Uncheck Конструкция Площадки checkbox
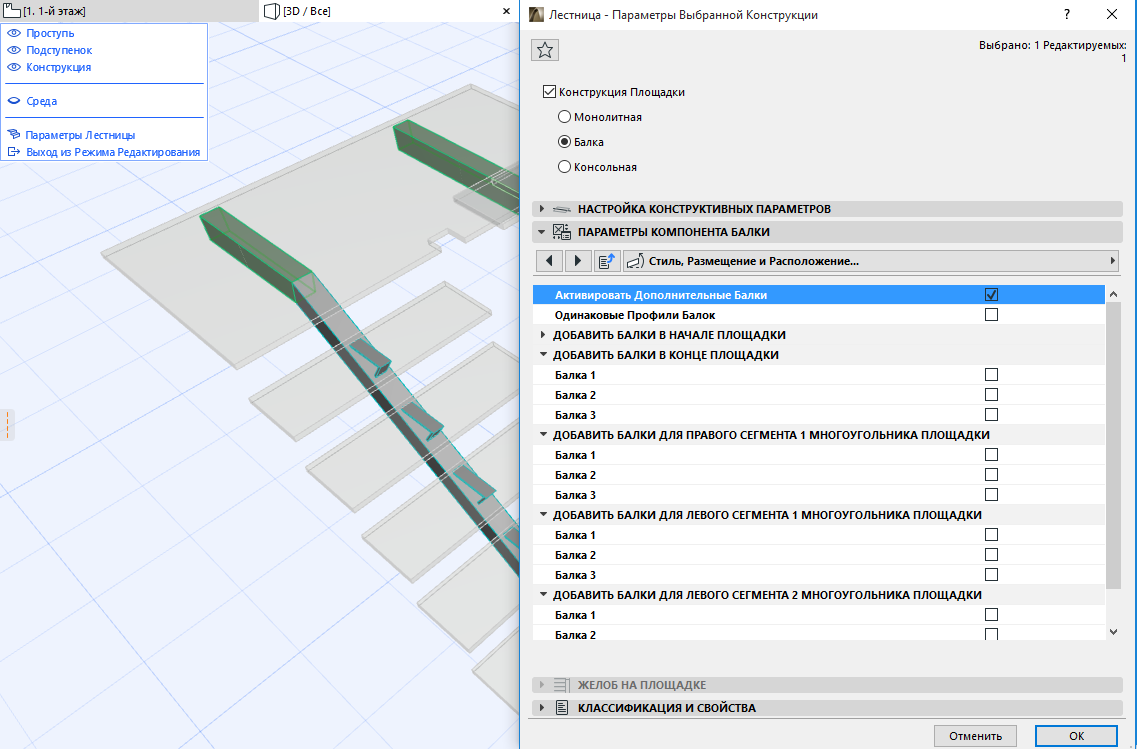The height and width of the screenshot is (749, 1137). click(x=548, y=92)
